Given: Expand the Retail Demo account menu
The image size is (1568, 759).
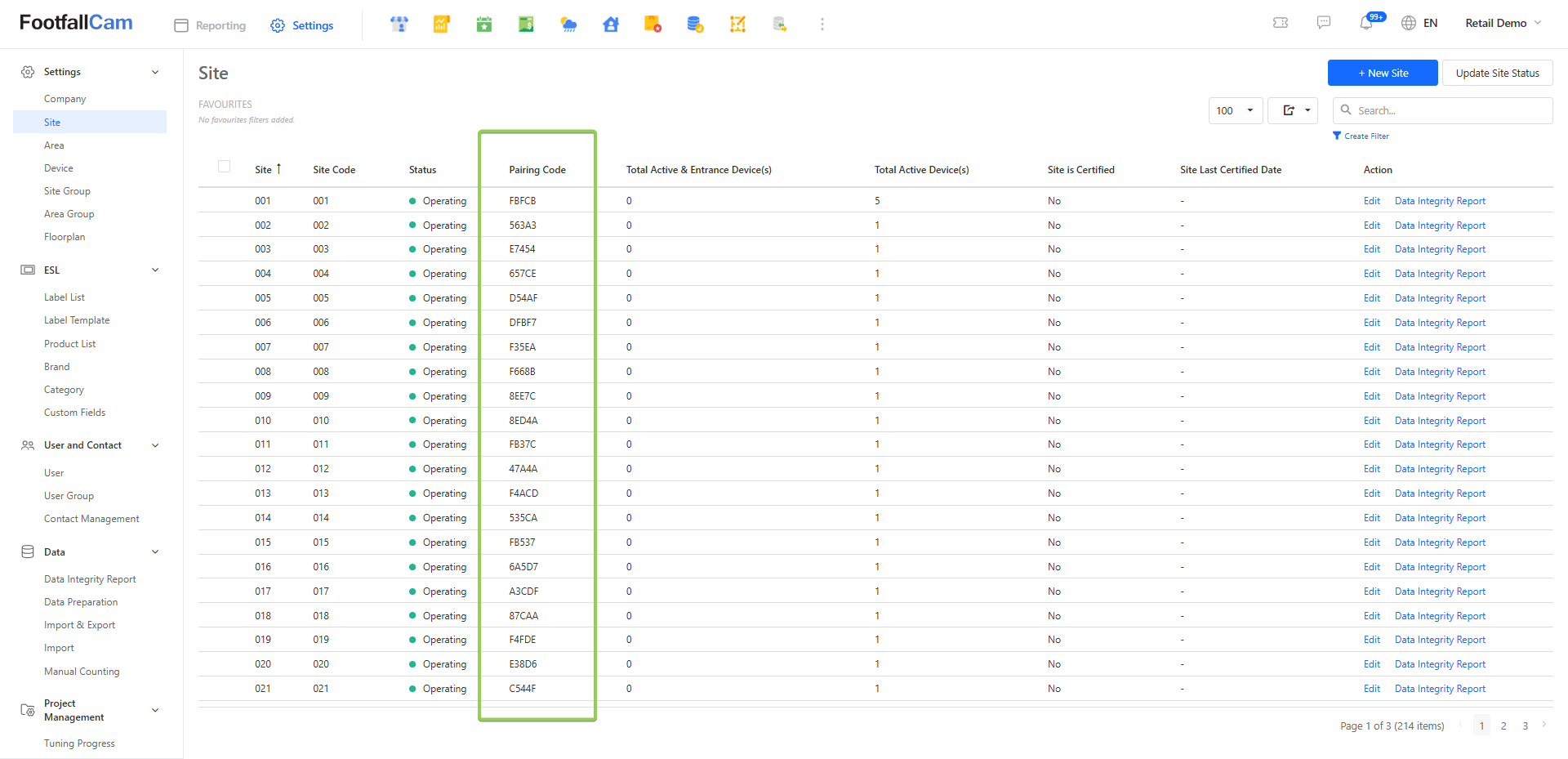Looking at the screenshot, I should click(x=1503, y=23).
